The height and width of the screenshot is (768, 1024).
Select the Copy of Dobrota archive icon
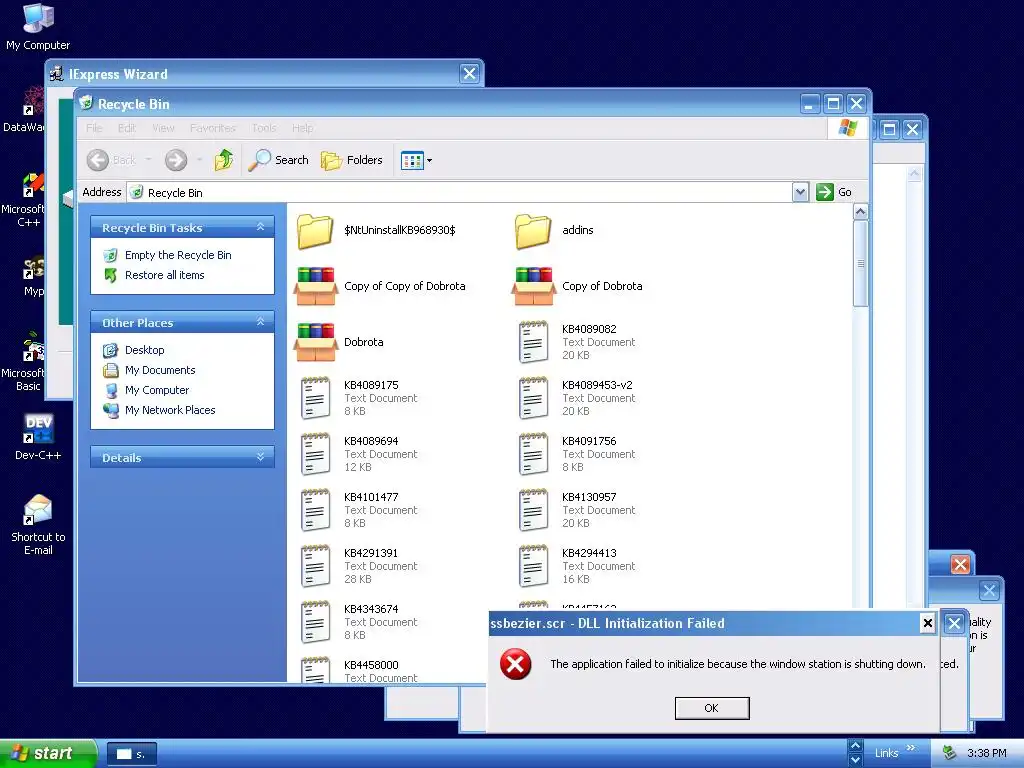coord(534,286)
